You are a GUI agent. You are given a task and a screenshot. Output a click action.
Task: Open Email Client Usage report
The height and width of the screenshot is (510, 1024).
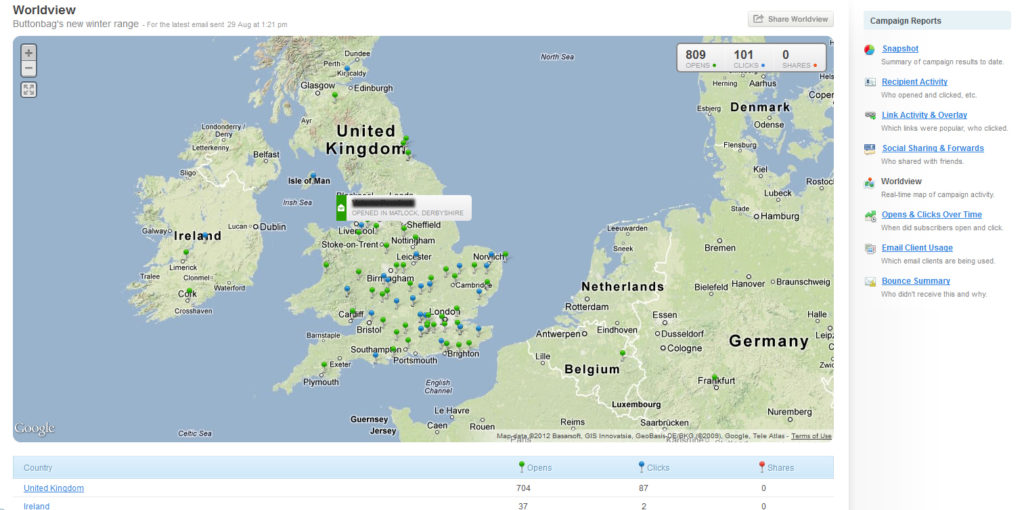coord(917,248)
